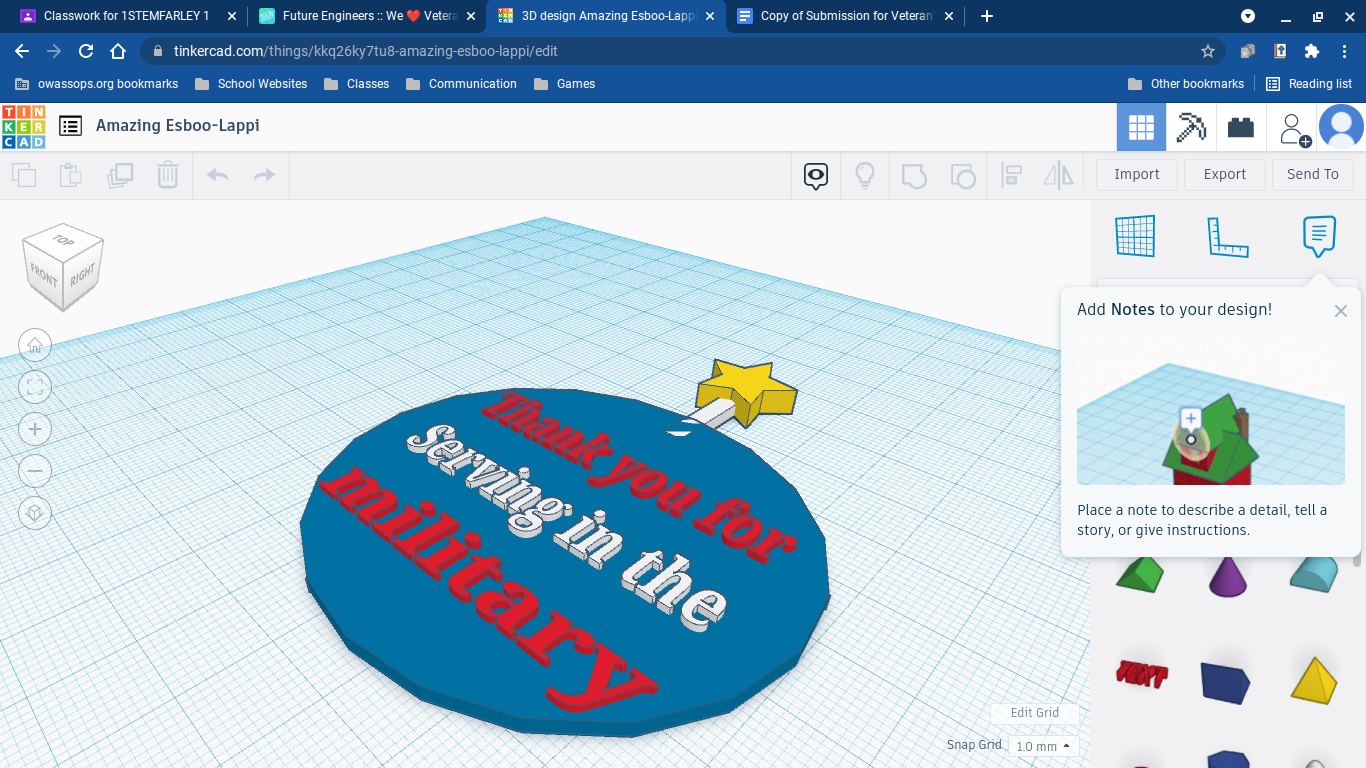
Task: Open the School Websites bookmark folder
Action: pos(251,84)
